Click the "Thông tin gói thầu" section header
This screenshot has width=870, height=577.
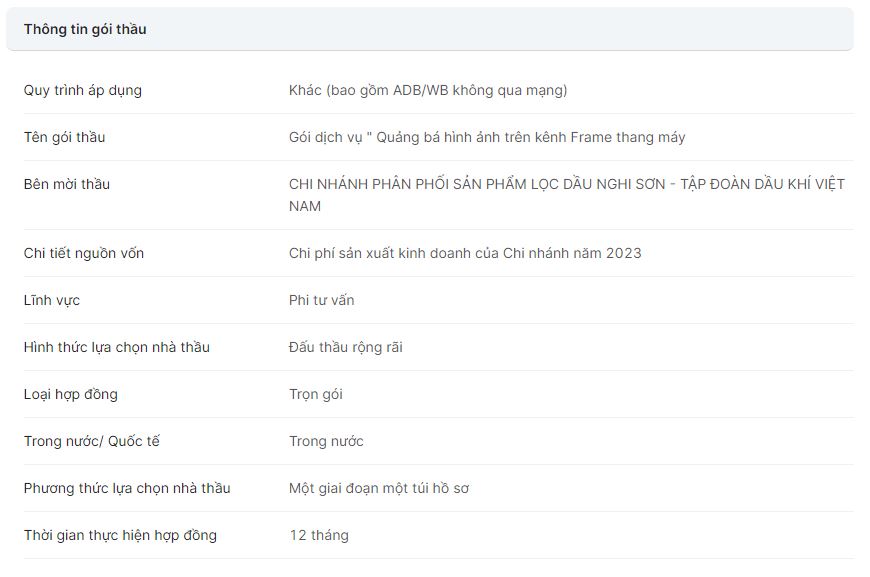pyautogui.click(x=85, y=29)
